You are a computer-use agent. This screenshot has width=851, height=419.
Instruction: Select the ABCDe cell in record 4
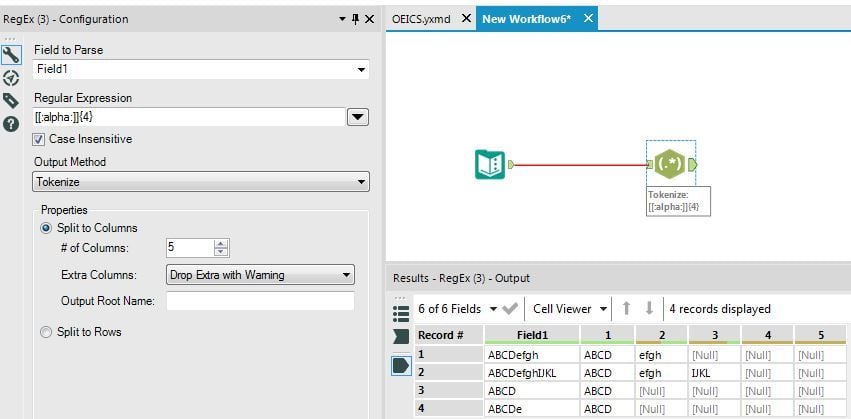coord(532,409)
